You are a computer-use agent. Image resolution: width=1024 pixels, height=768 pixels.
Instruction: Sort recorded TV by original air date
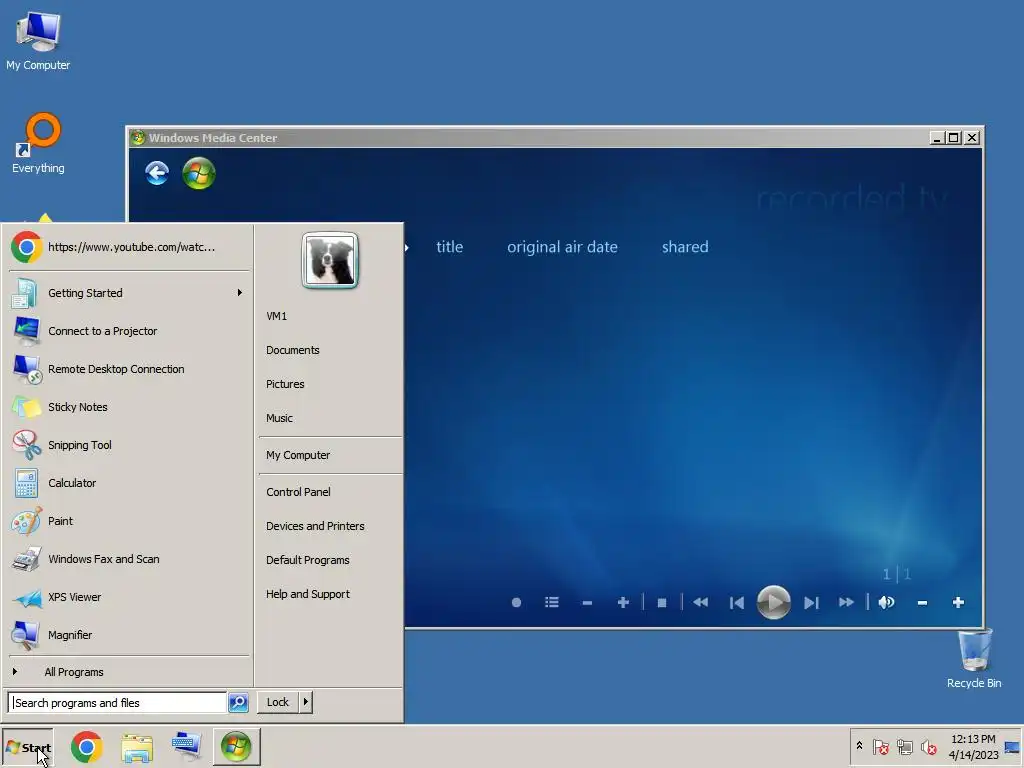point(562,247)
